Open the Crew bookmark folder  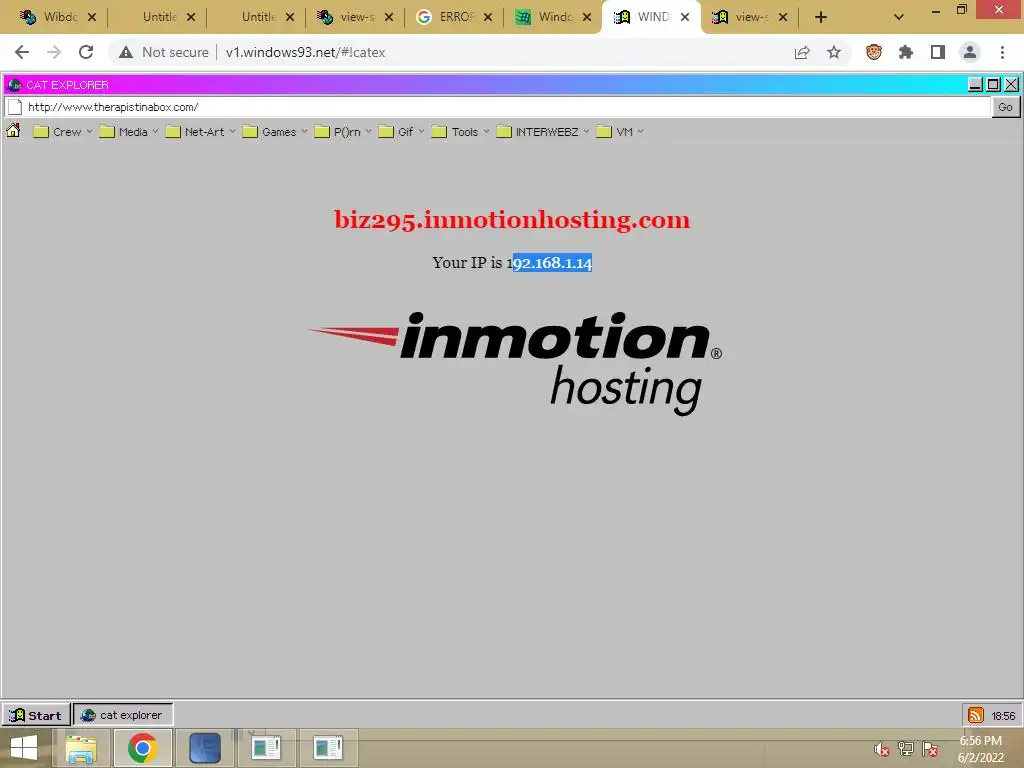click(x=63, y=132)
